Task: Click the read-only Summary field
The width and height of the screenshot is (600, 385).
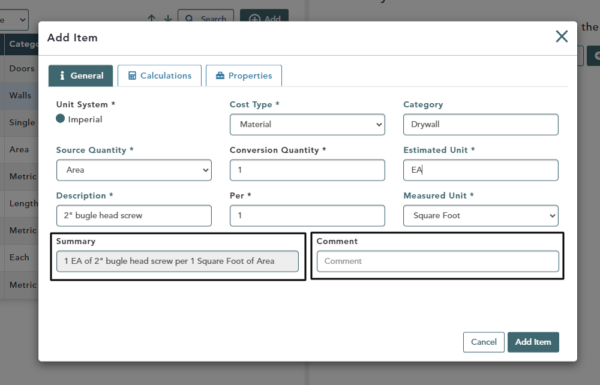Action: (x=177, y=261)
